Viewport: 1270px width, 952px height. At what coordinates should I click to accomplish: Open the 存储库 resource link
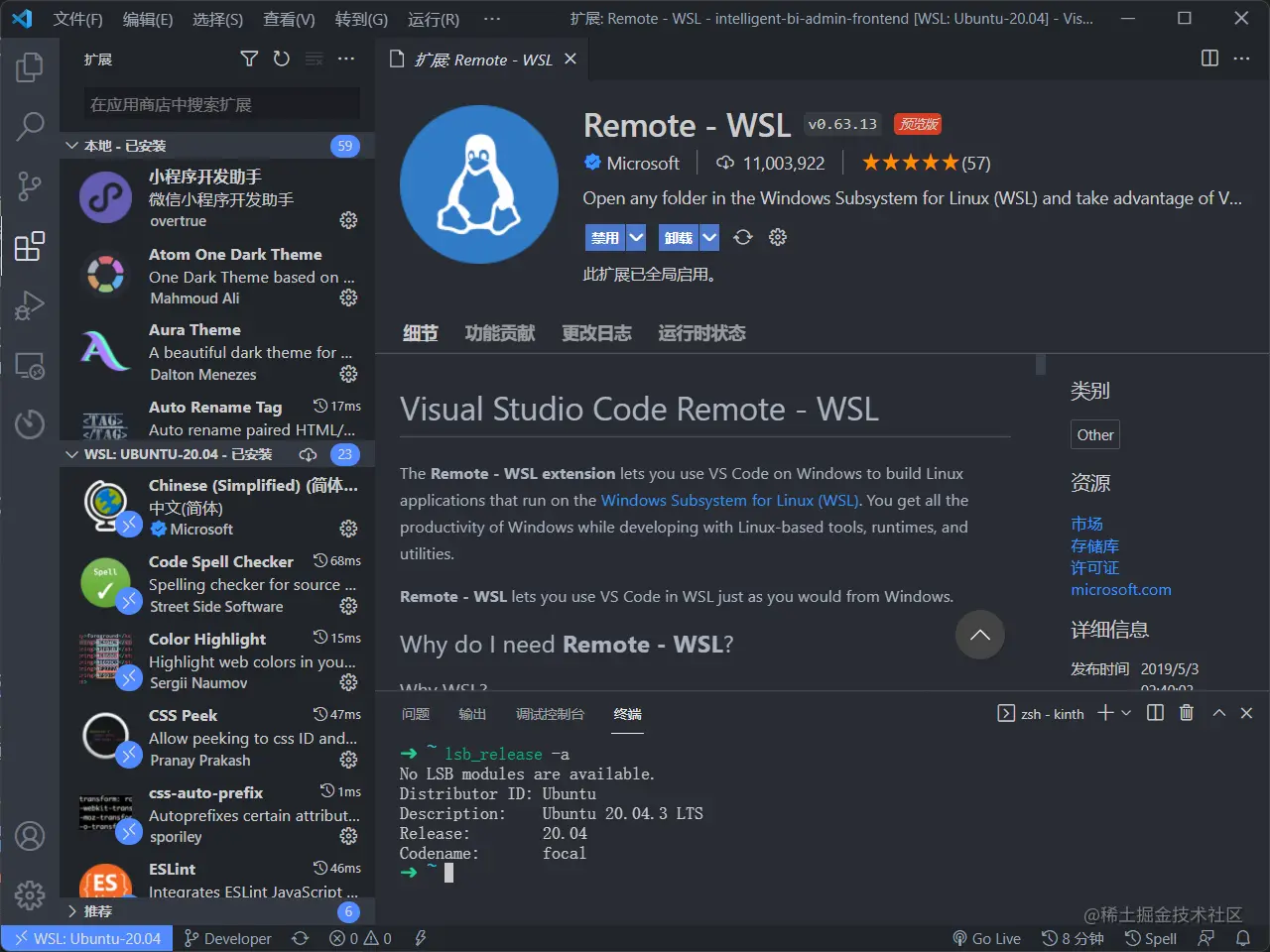coord(1094,545)
